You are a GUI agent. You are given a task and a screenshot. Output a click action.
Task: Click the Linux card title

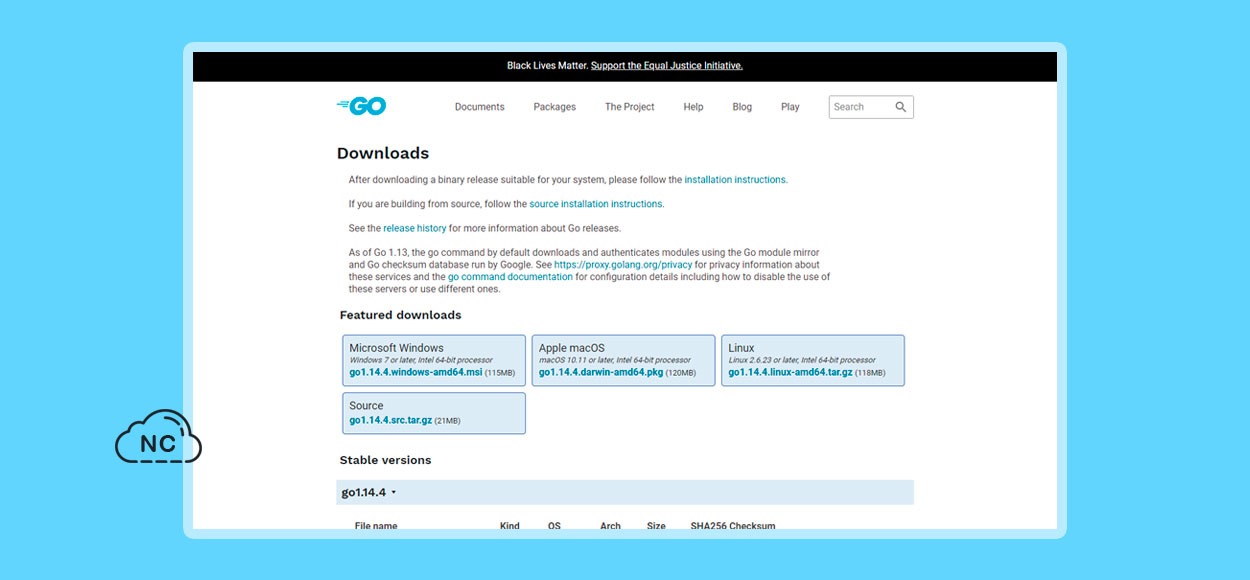[x=741, y=348]
